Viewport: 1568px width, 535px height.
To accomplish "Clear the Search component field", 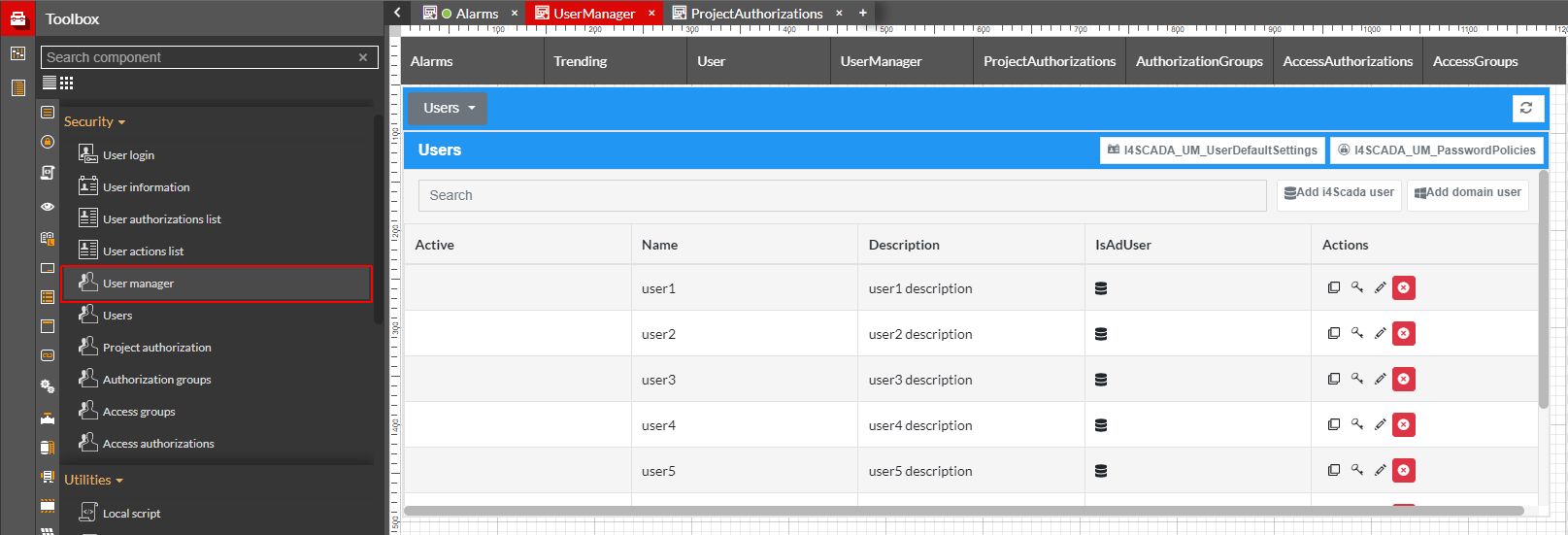I will 363,57.
